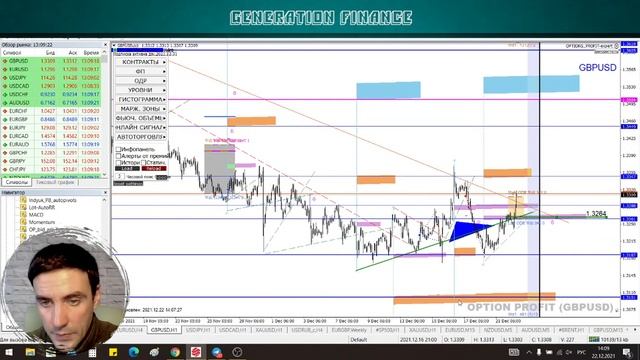Open the yellow sticky notes taskbar icon
This screenshot has width=640, height=360.
pyautogui.click(x=113, y=352)
